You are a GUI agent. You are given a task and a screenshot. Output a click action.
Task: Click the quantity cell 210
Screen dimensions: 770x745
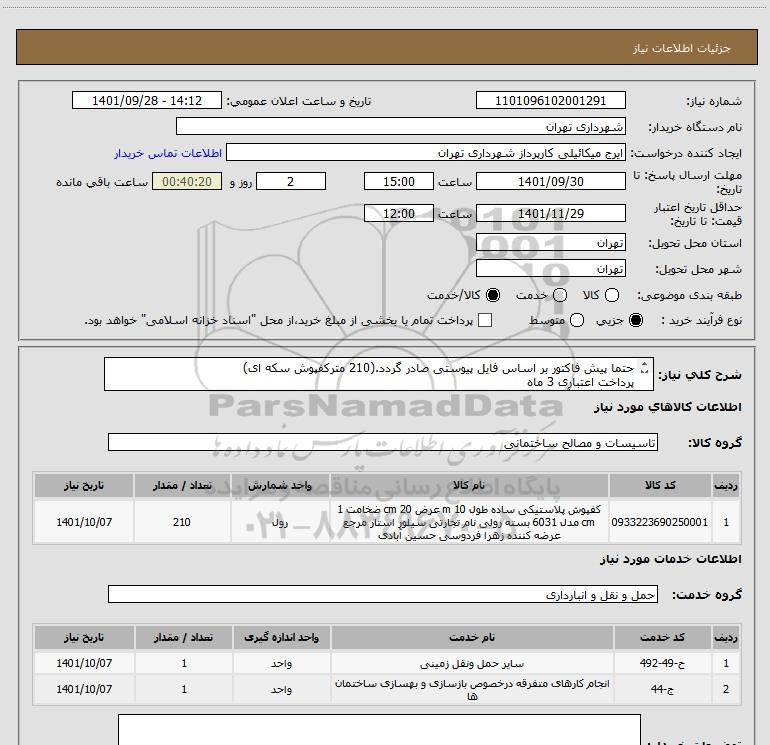182,522
